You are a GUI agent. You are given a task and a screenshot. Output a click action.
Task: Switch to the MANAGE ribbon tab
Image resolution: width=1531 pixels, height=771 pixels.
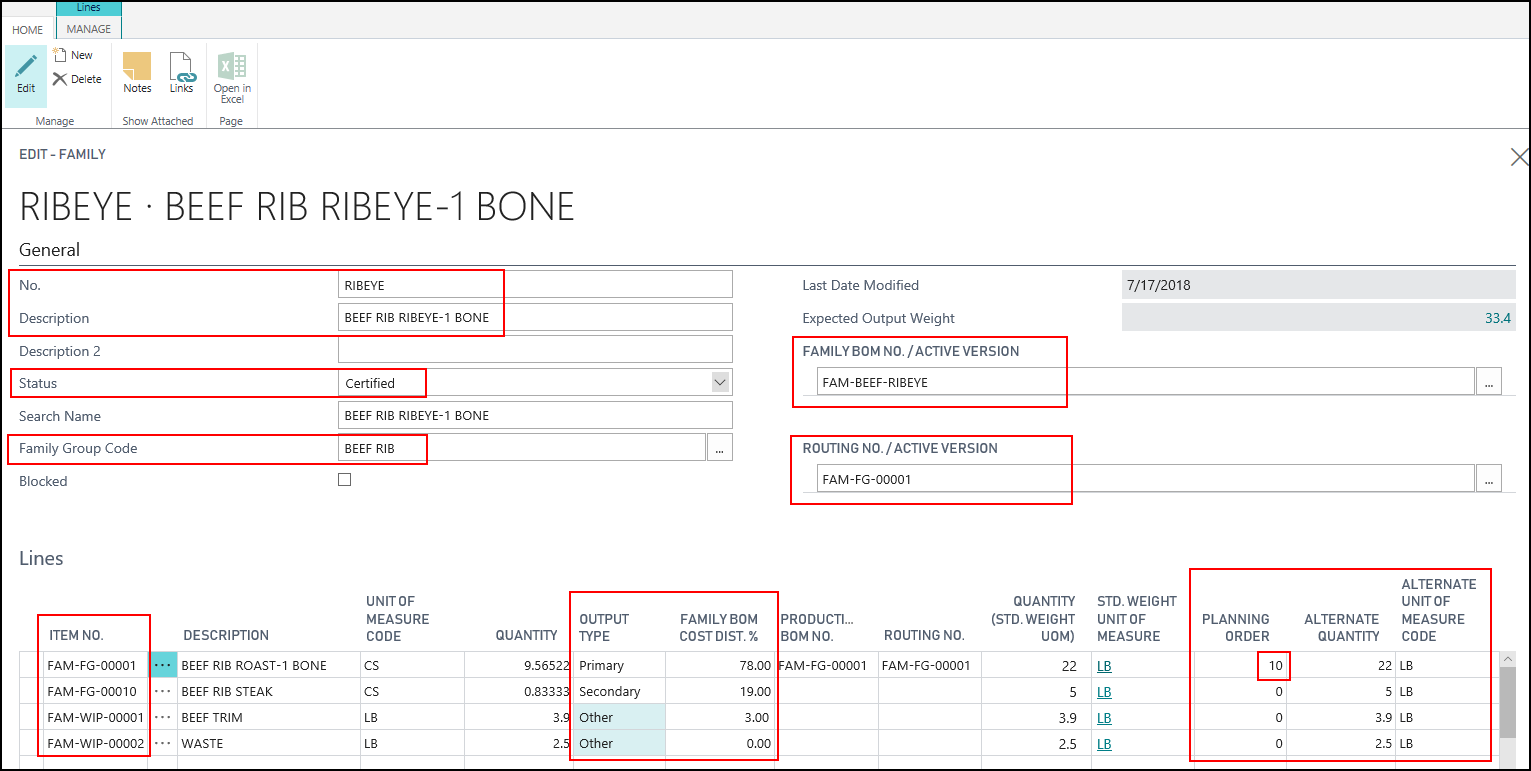89,29
